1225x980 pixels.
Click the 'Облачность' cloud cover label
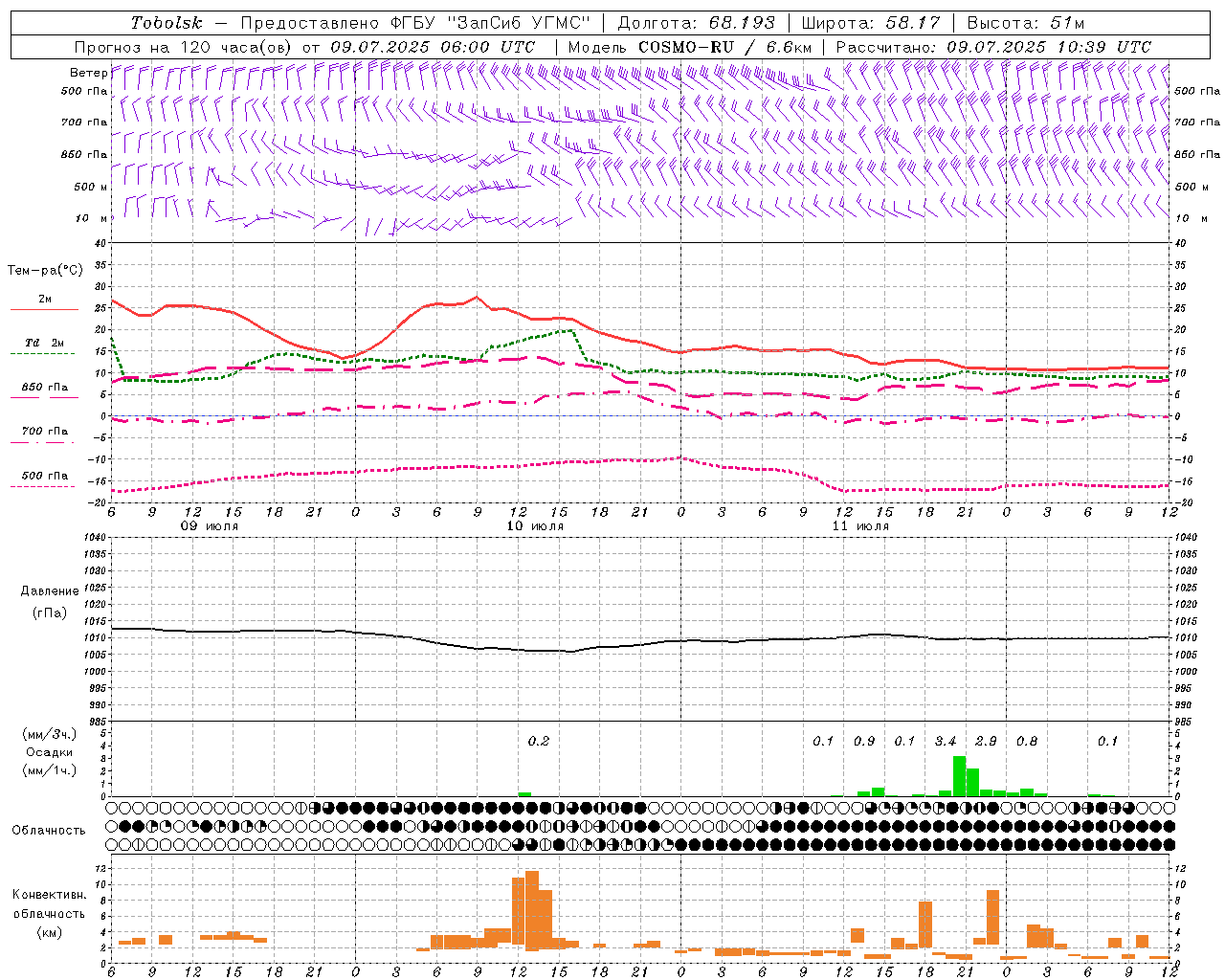[x=49, y=830]
